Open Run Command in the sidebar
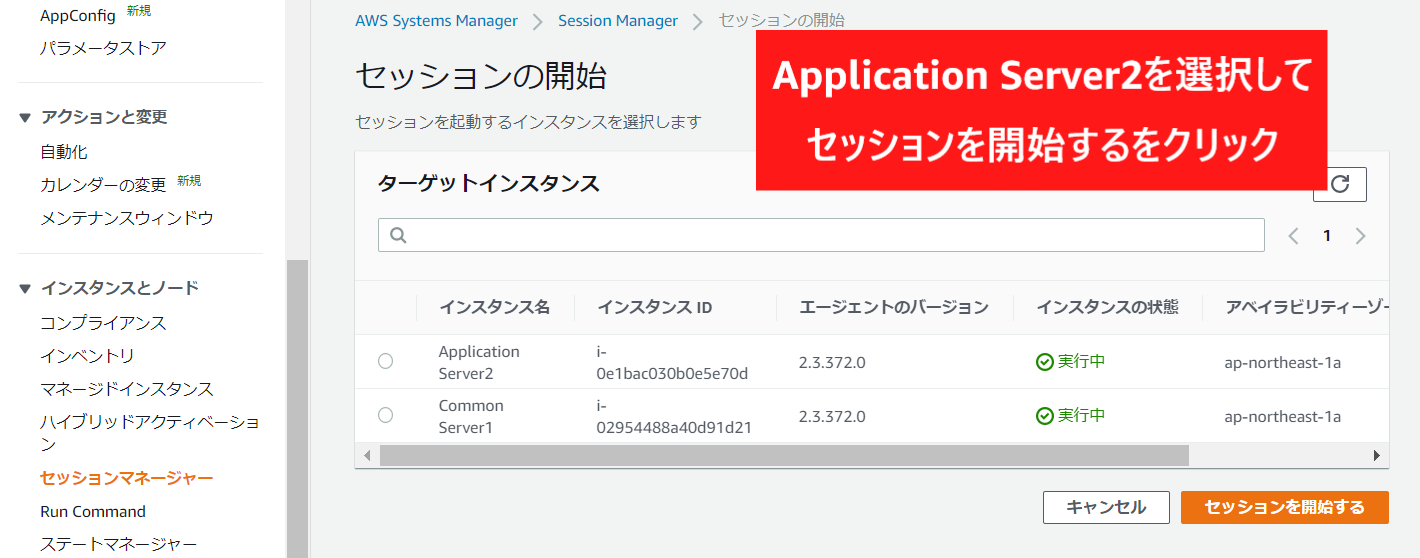This screenshot has width=1420, height=558. (x=93, y=511)
